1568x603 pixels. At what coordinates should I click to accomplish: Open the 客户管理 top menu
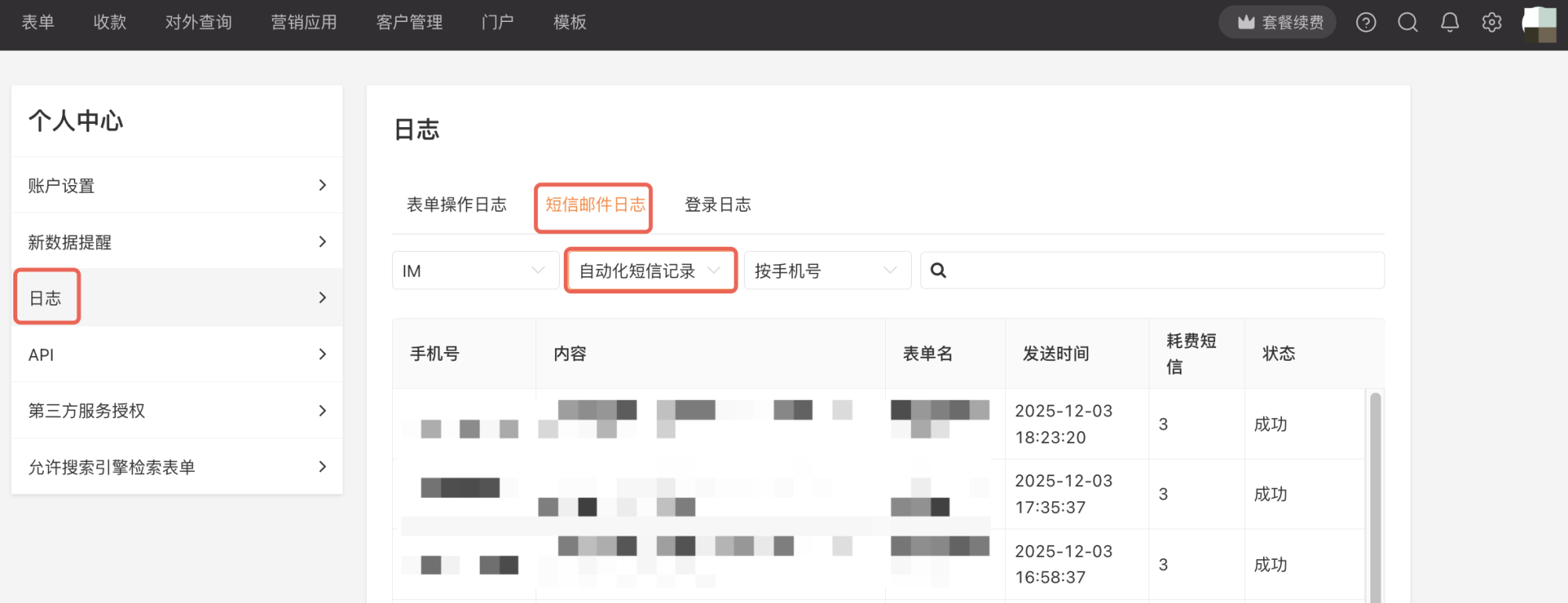409,23
